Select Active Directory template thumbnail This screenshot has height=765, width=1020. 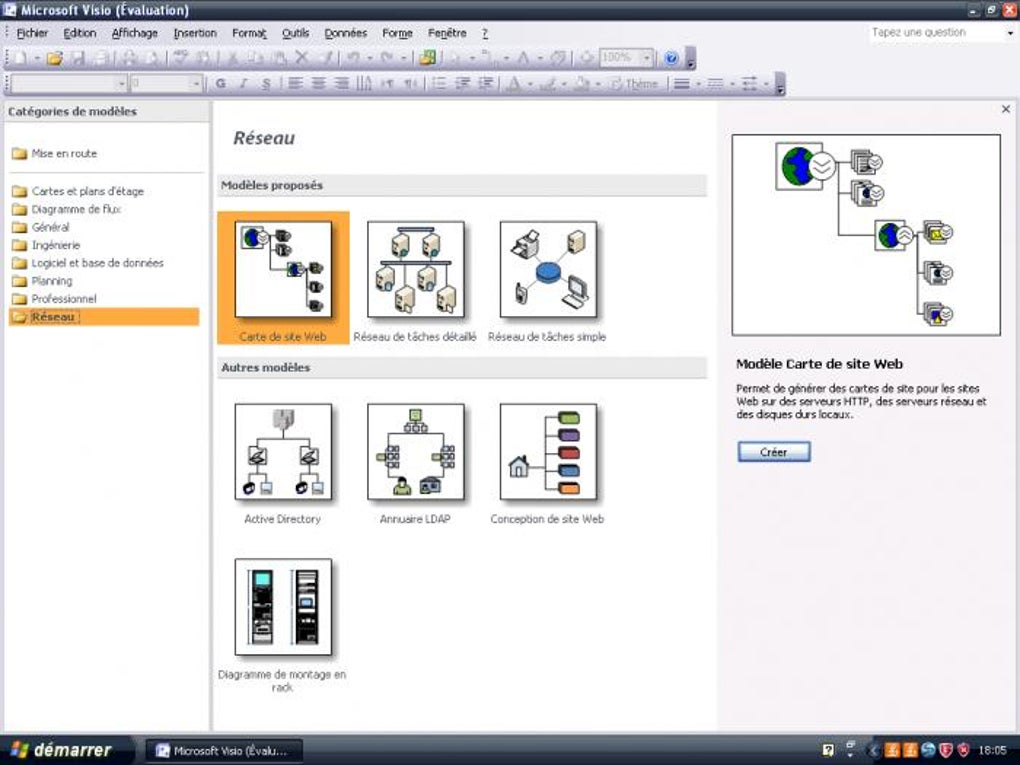[283, 451]
